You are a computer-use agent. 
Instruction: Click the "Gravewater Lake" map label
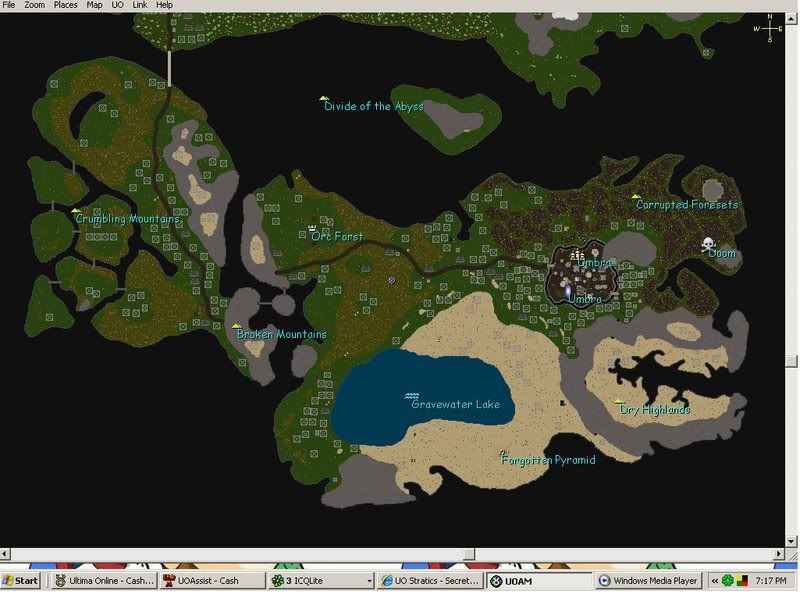[456, 405]
